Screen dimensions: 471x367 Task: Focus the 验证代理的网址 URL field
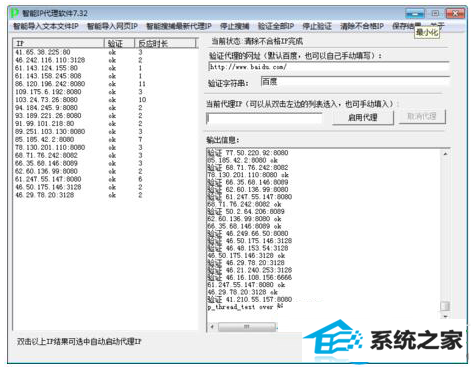tap(329, 67)
